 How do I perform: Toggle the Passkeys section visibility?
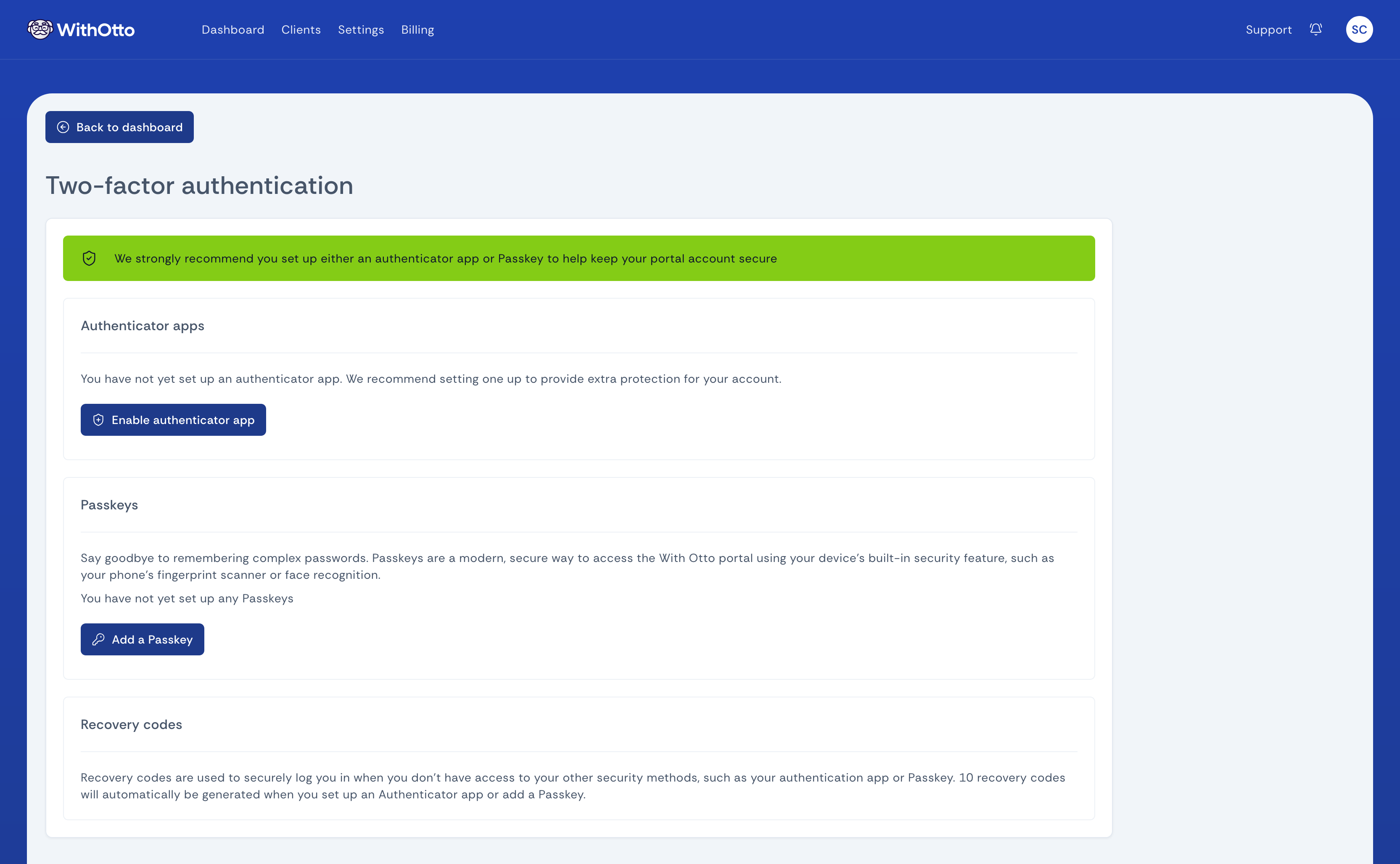pyautogui.click(x=109, y=504)
